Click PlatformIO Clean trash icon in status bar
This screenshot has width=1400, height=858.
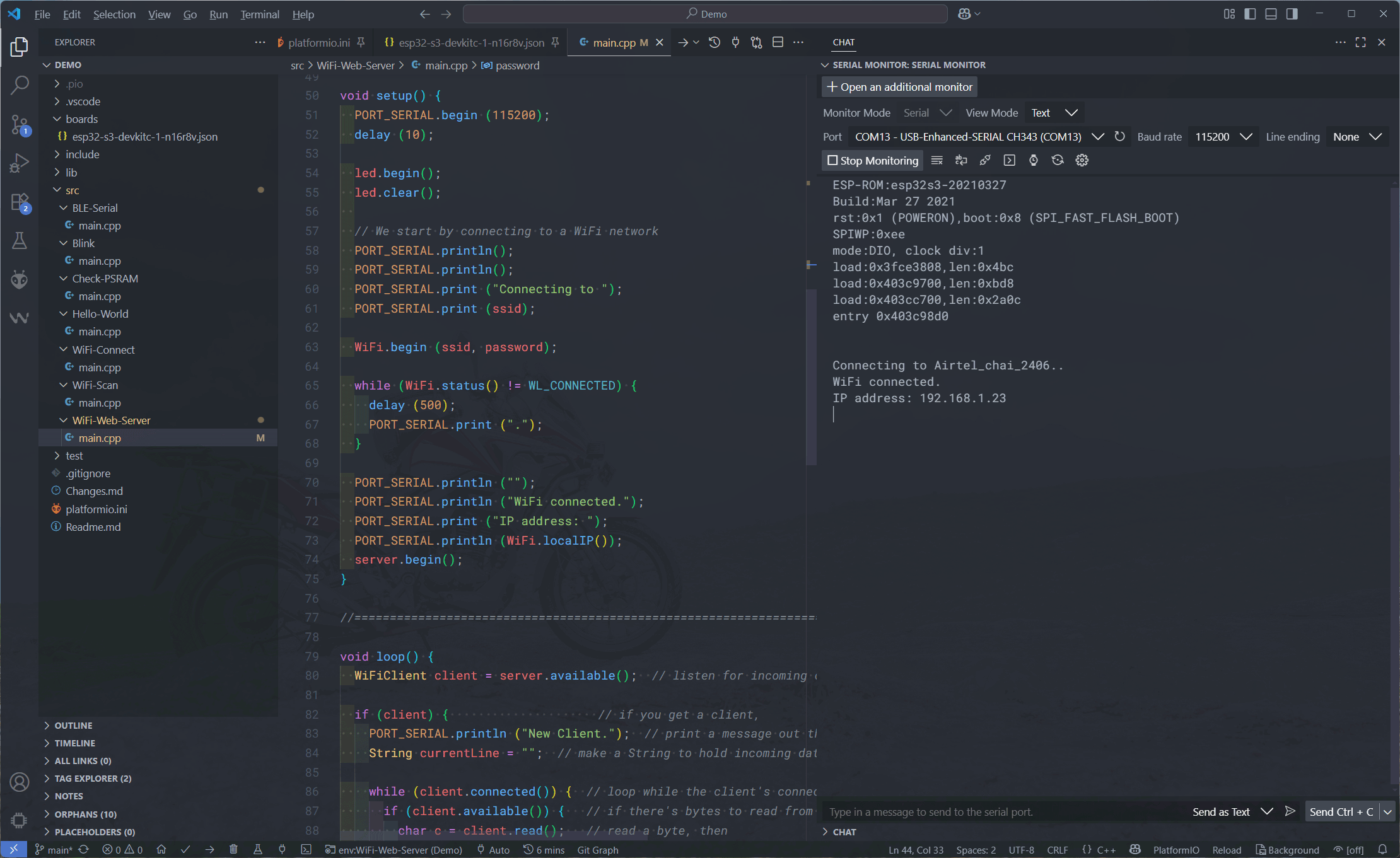[233, 850]
